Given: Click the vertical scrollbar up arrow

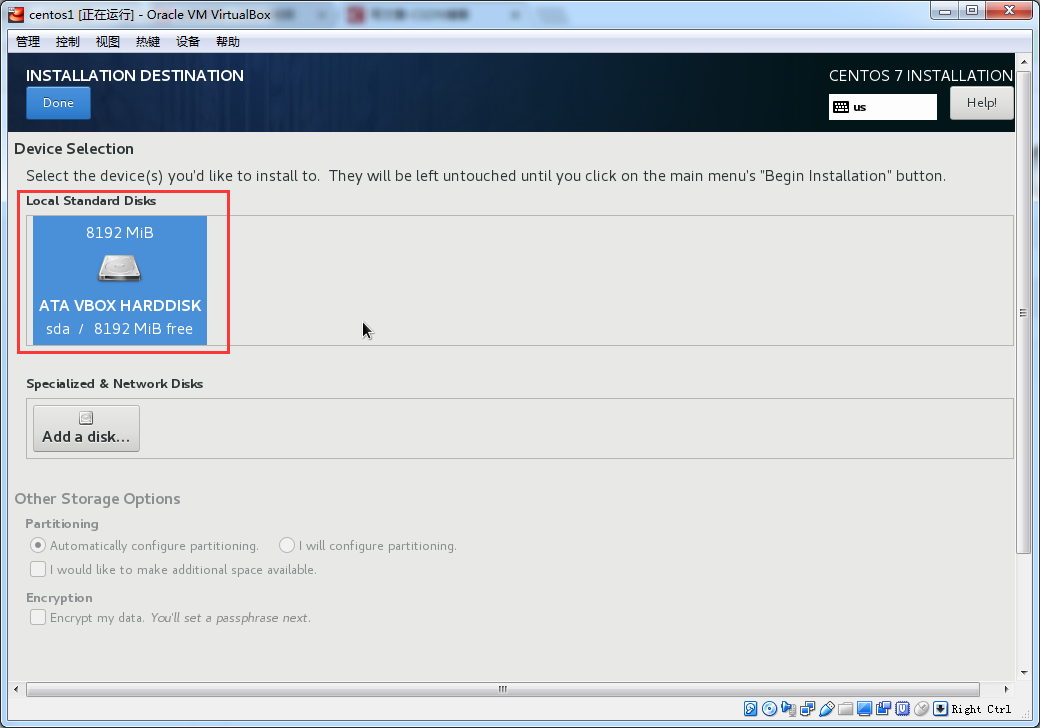Looking at the screenshot, I should point(1024,62).
